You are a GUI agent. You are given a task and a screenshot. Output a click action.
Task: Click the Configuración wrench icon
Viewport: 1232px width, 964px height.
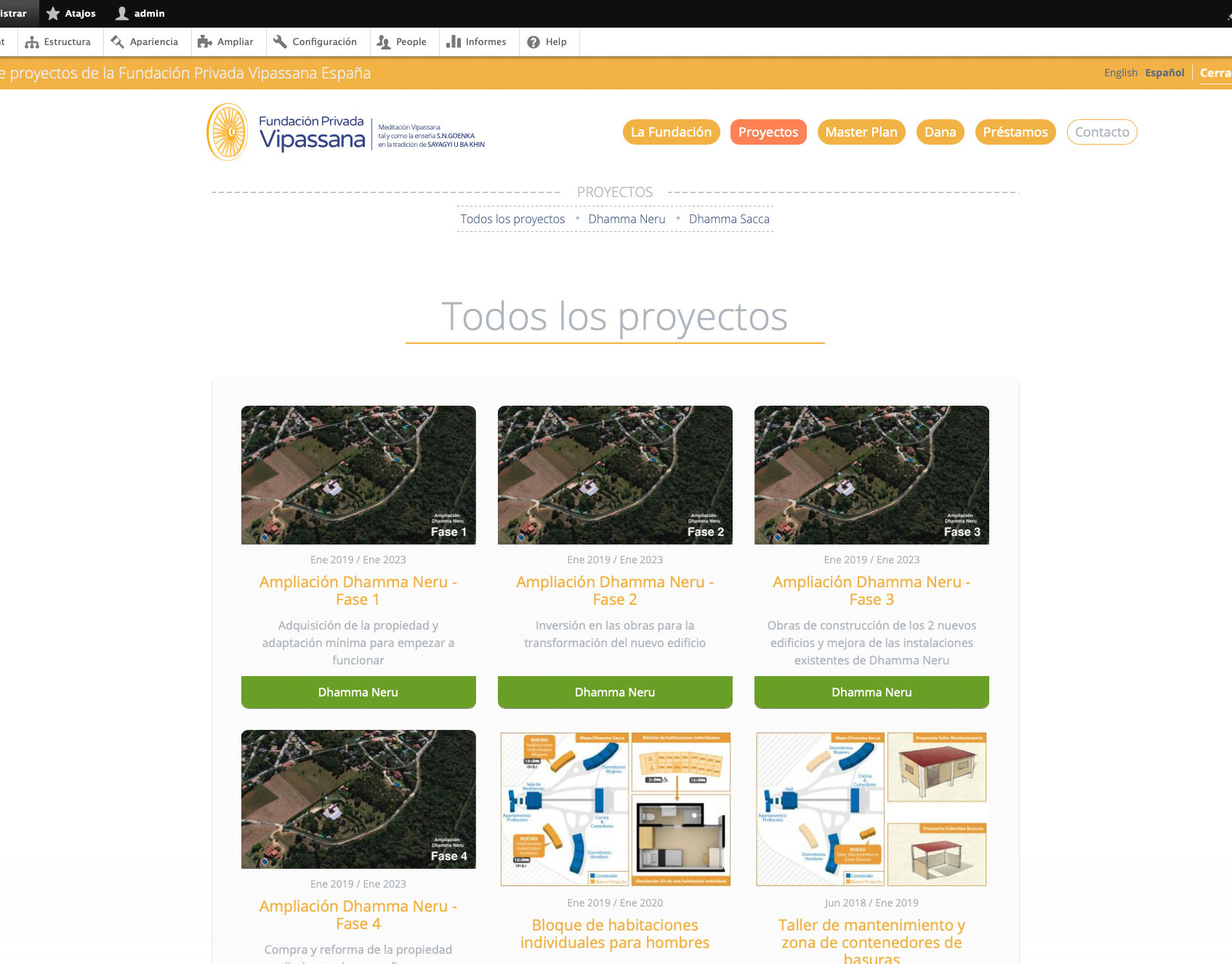[280, 42]
